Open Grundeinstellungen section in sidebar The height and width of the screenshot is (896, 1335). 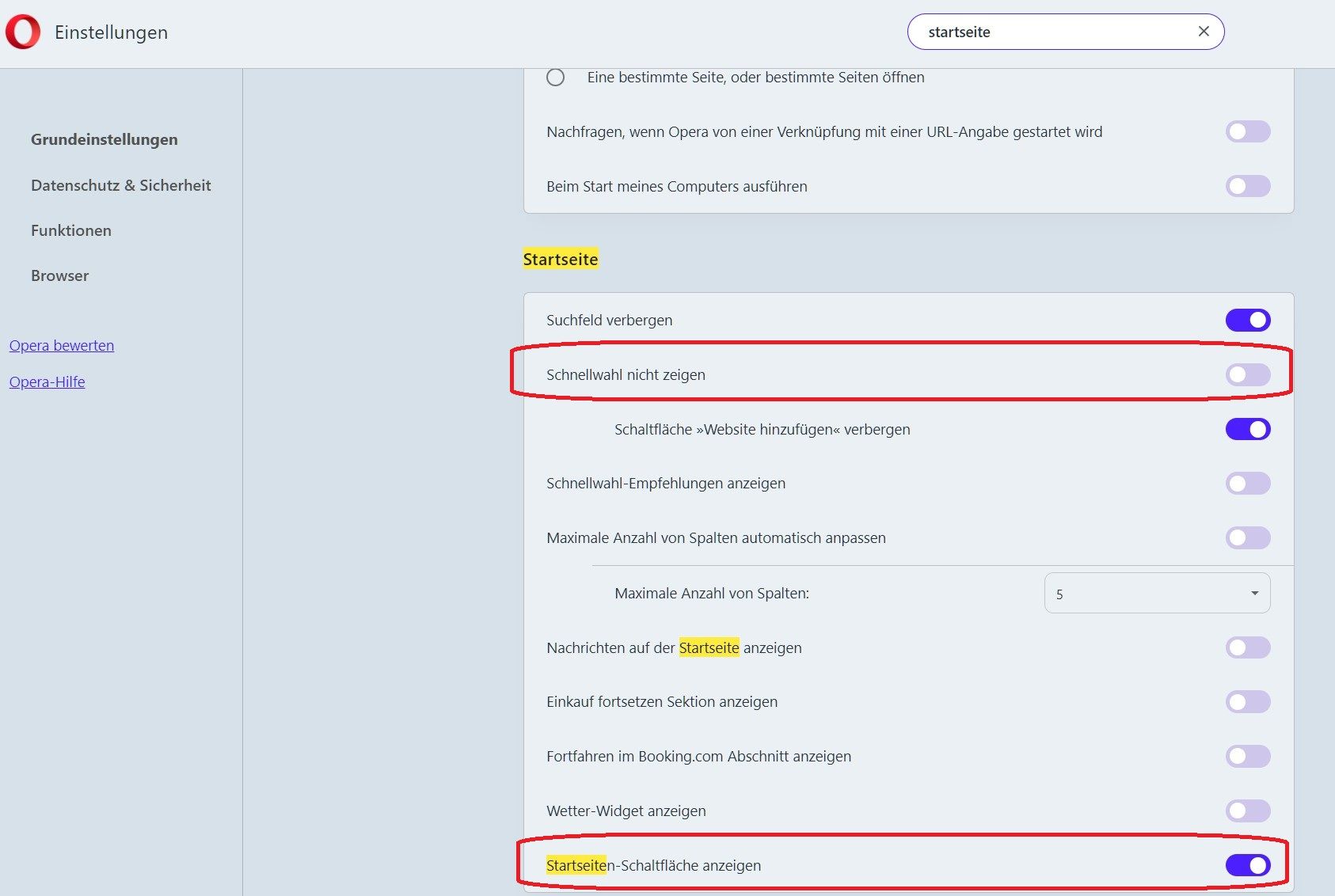105,139
